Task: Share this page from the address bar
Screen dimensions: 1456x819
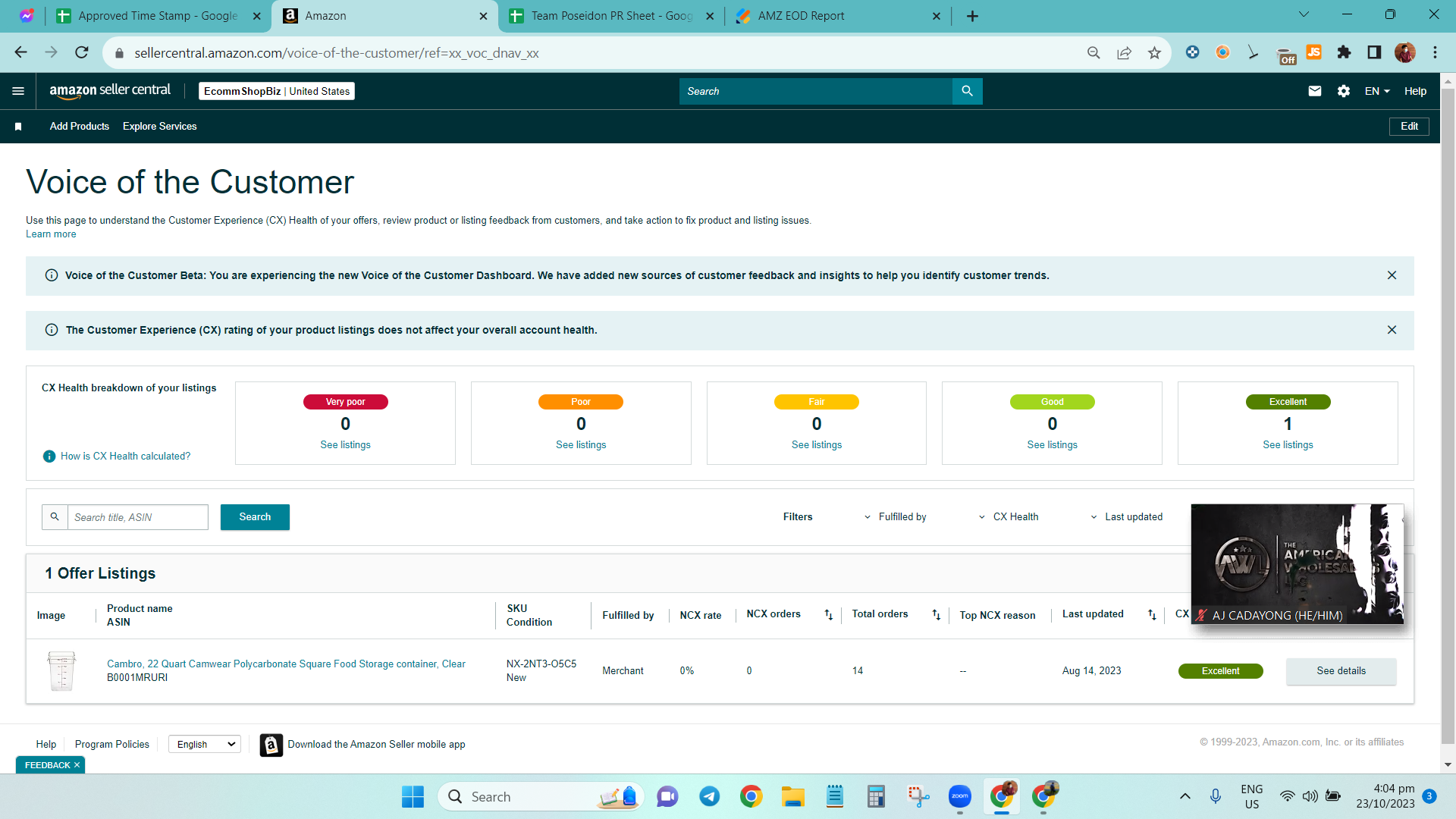Action: point(1124,52)
